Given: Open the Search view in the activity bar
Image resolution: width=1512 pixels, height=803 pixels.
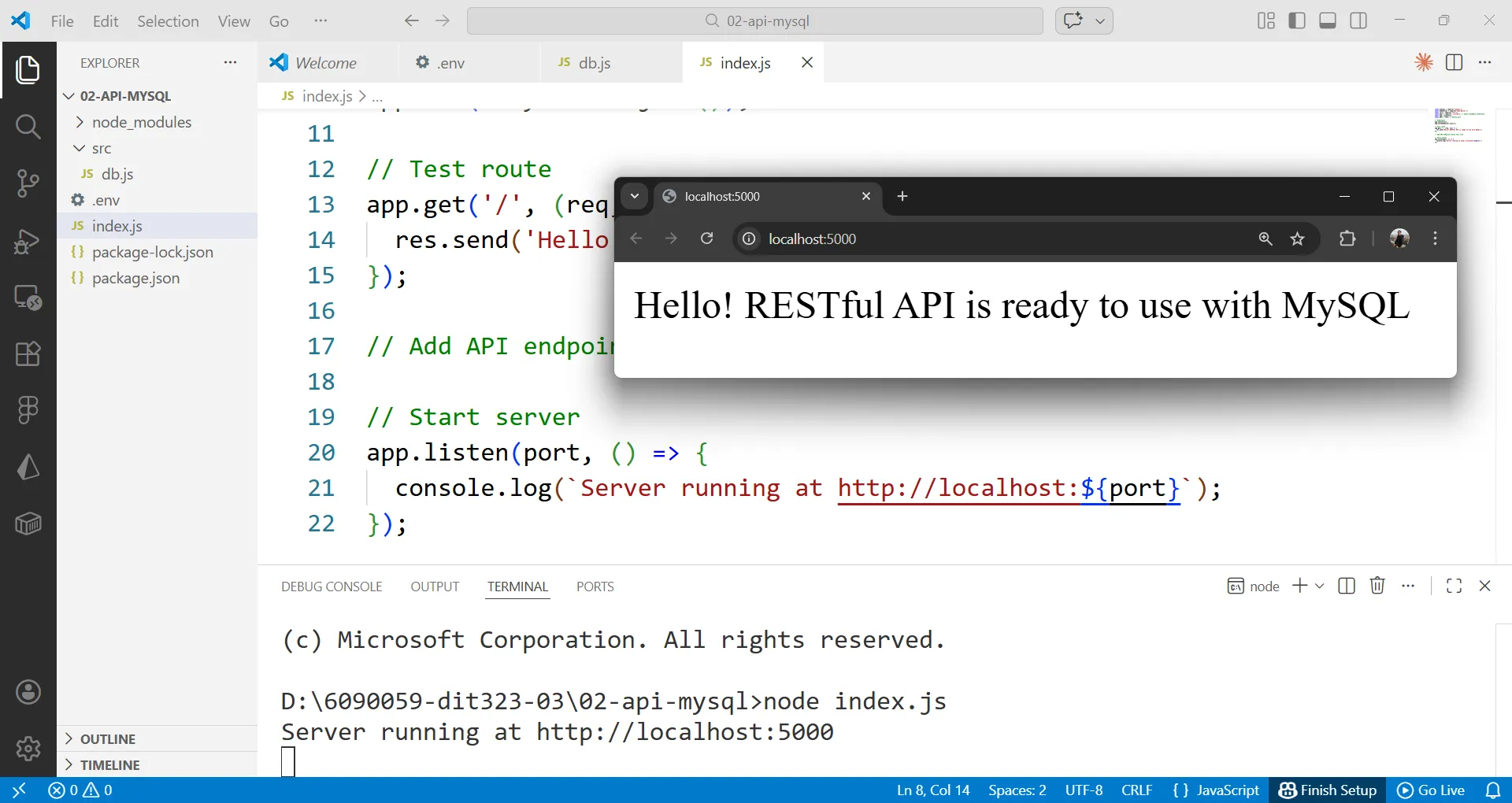Looking at the screenshot, I should 28,126.
